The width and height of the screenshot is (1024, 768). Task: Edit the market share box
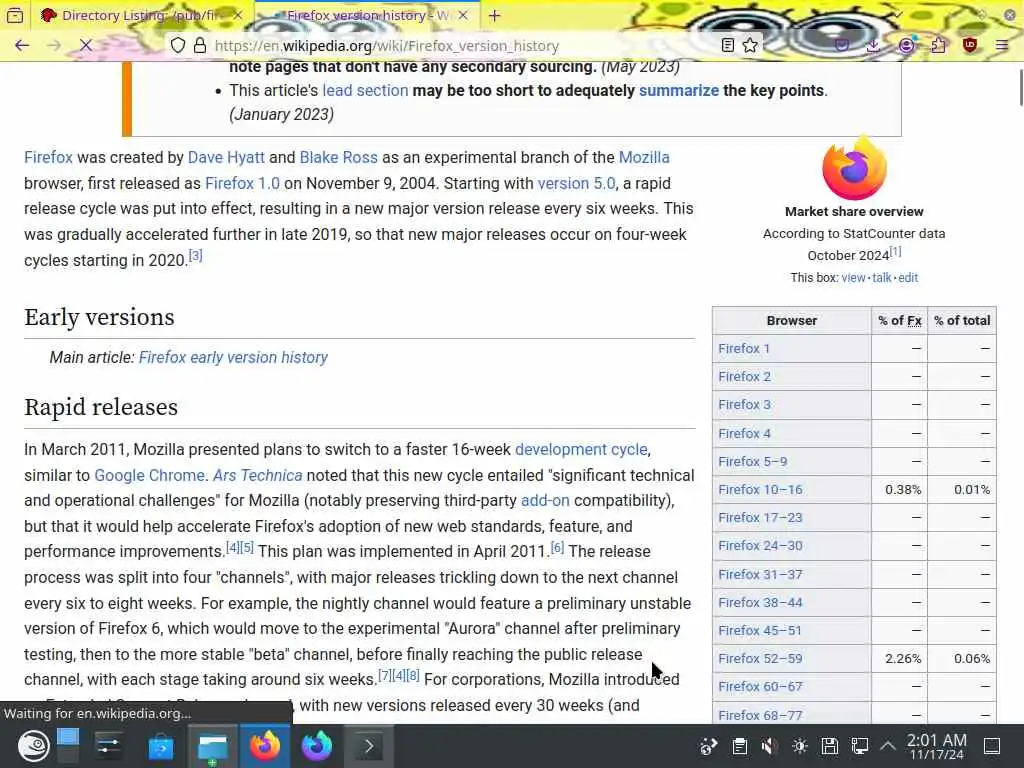(908, 278)
